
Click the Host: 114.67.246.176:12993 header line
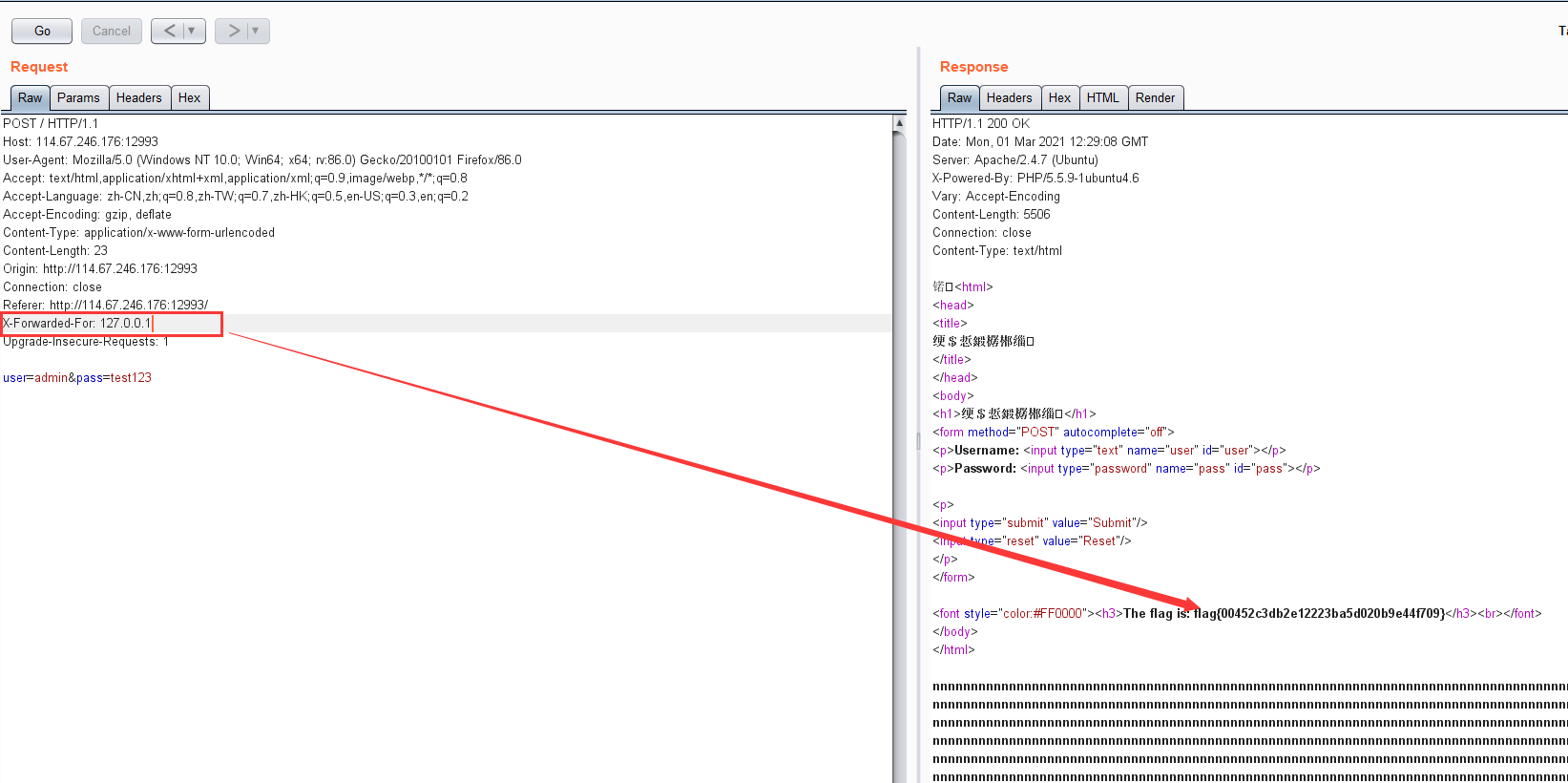pos(81,141)
